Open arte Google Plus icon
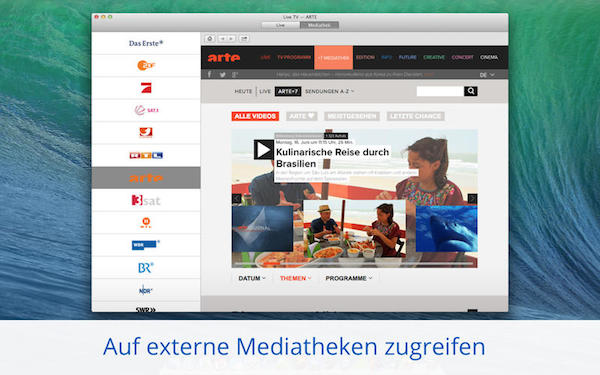Screen dimensions: 600x375 [235, 75]
